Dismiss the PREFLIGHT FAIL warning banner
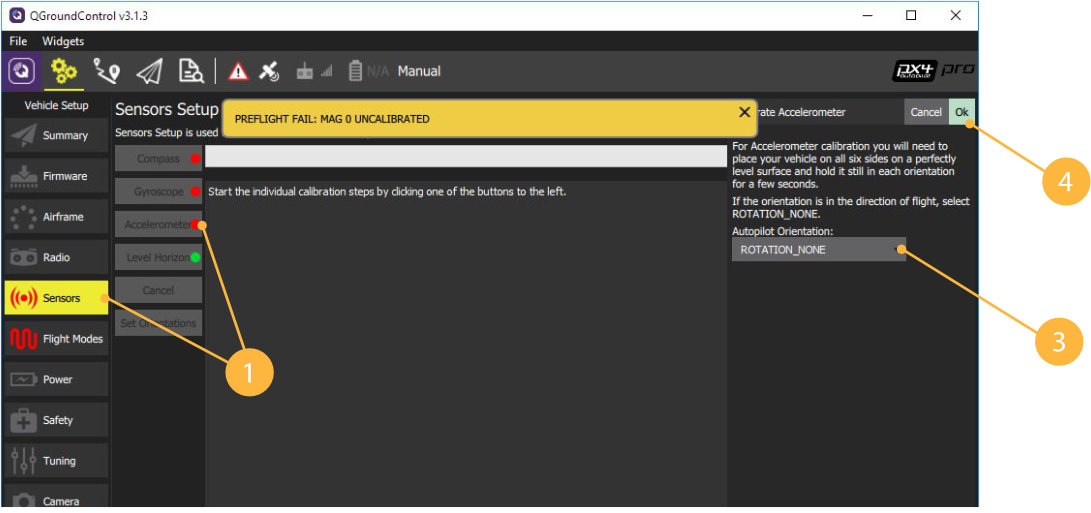This screenshot has height=513, width=1091. point(744,111)
